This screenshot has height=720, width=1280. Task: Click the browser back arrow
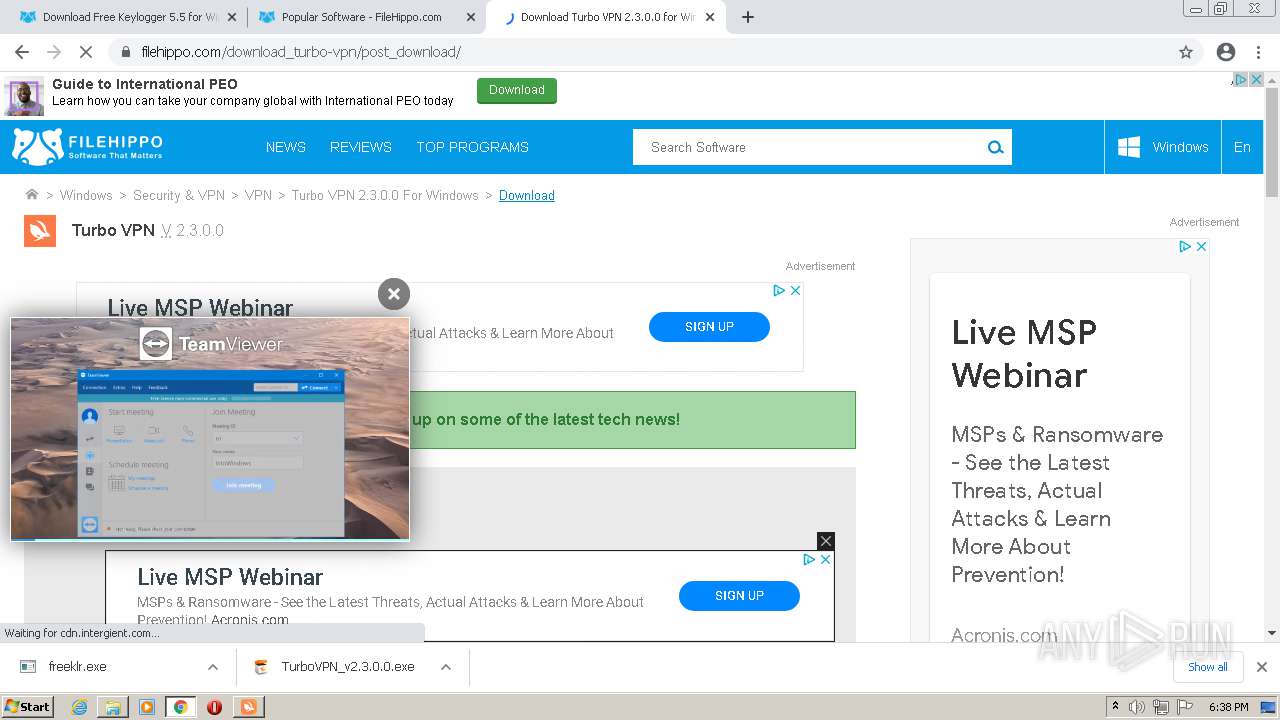tap(22, 52)
